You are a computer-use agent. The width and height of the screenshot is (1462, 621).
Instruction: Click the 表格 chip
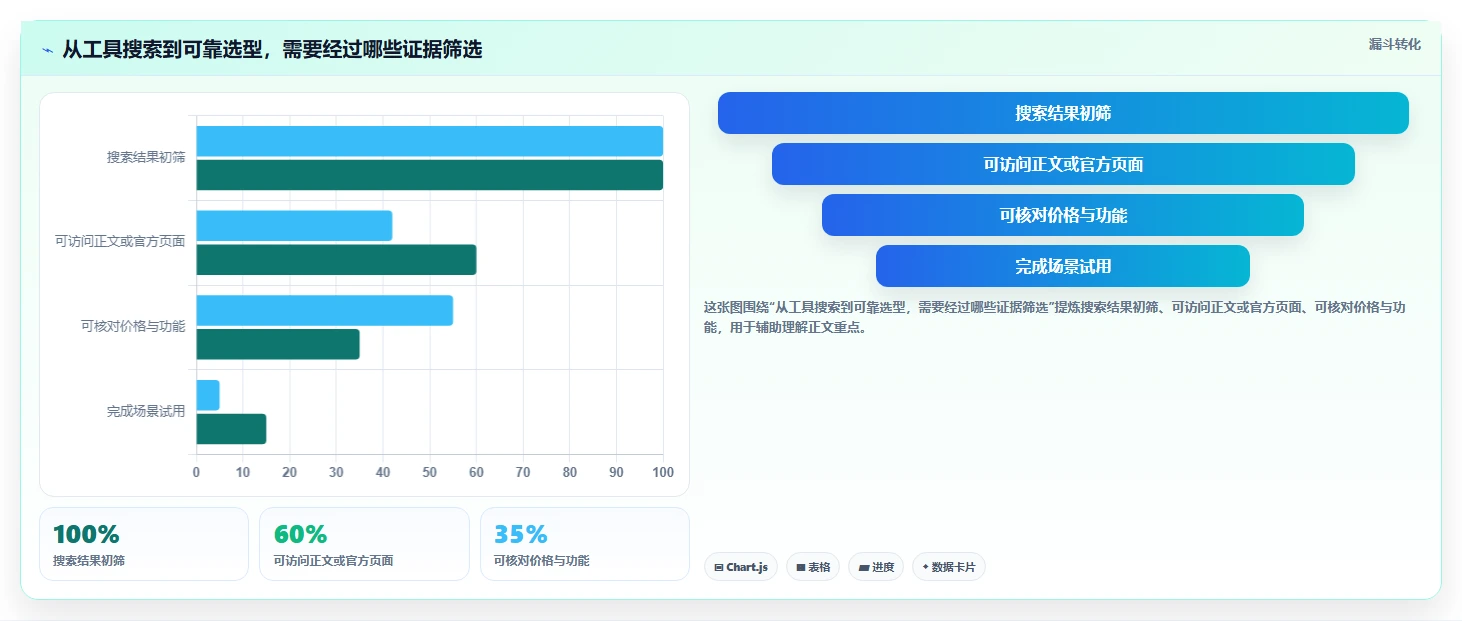point(813,567)
